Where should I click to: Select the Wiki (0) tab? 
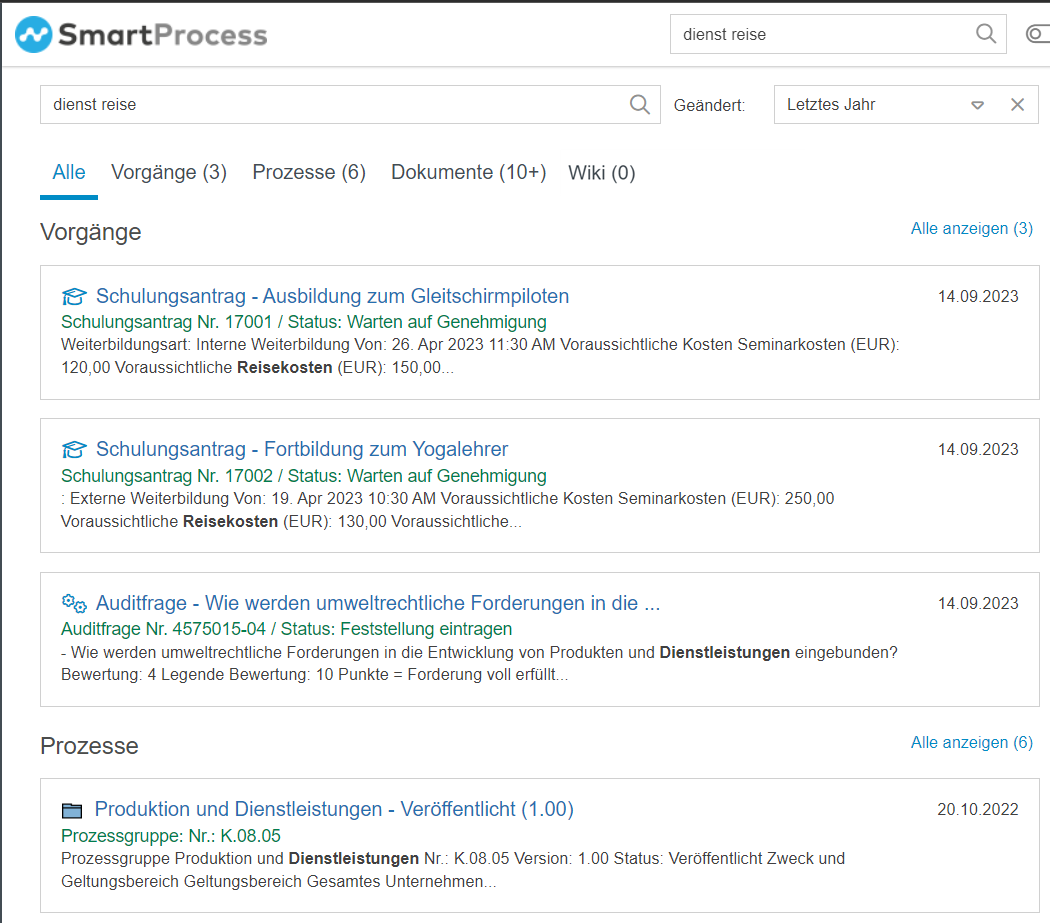click(601, 172)
